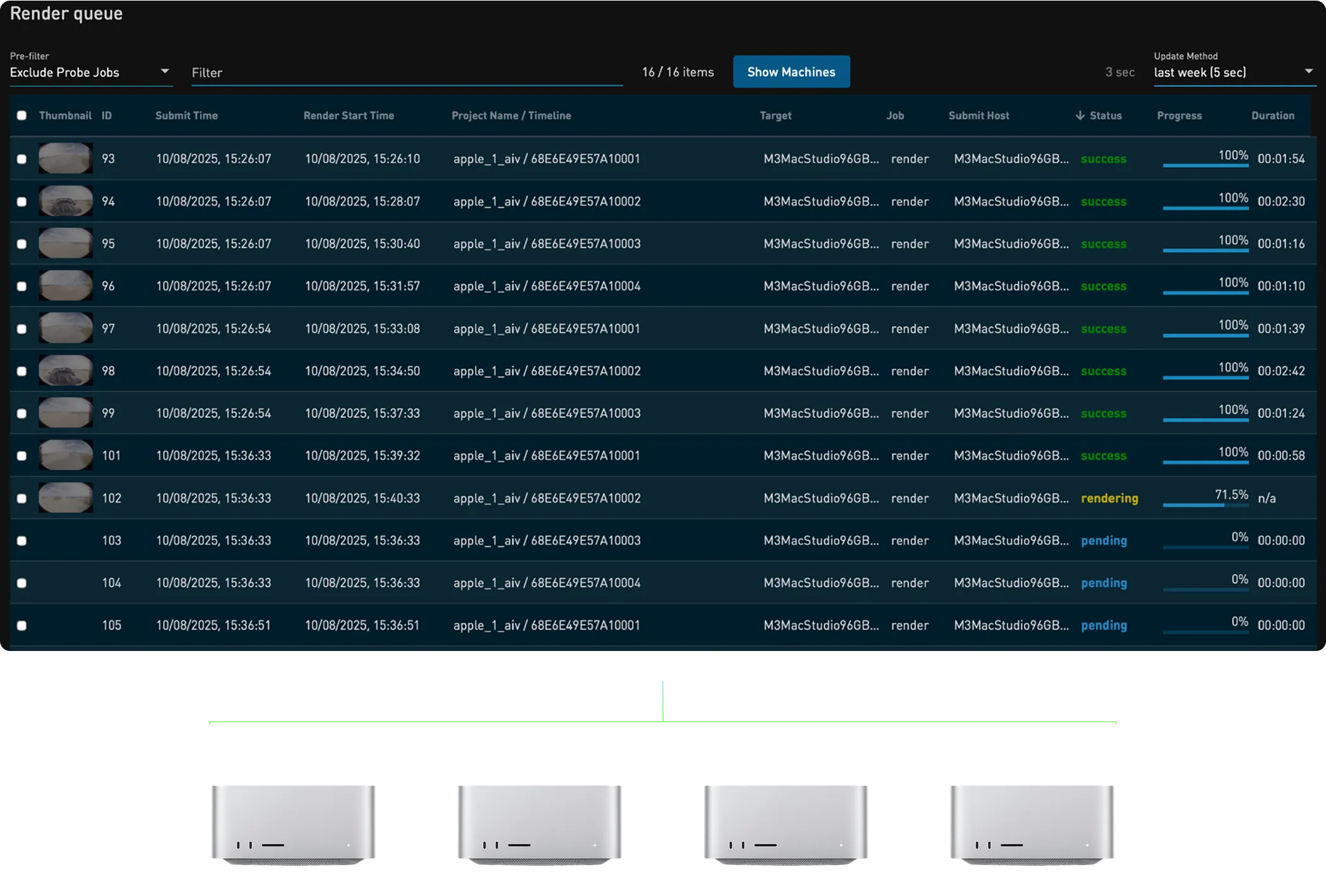Open the Update Method dropdown arrow
Viewport: 1326px width, 896px height.
coord(1308,71)
